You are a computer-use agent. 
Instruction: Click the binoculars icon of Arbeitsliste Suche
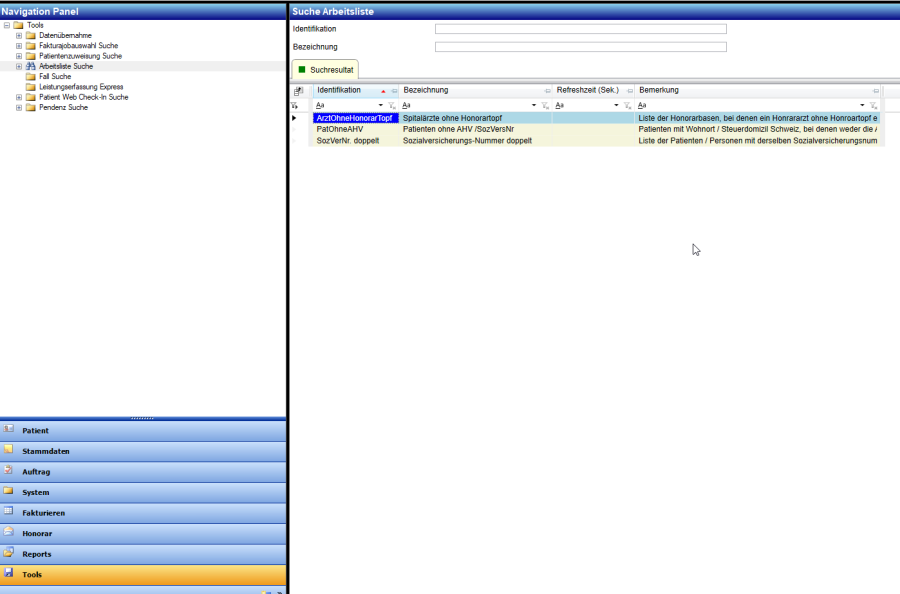pyautogui.click(x=31, y=67)
